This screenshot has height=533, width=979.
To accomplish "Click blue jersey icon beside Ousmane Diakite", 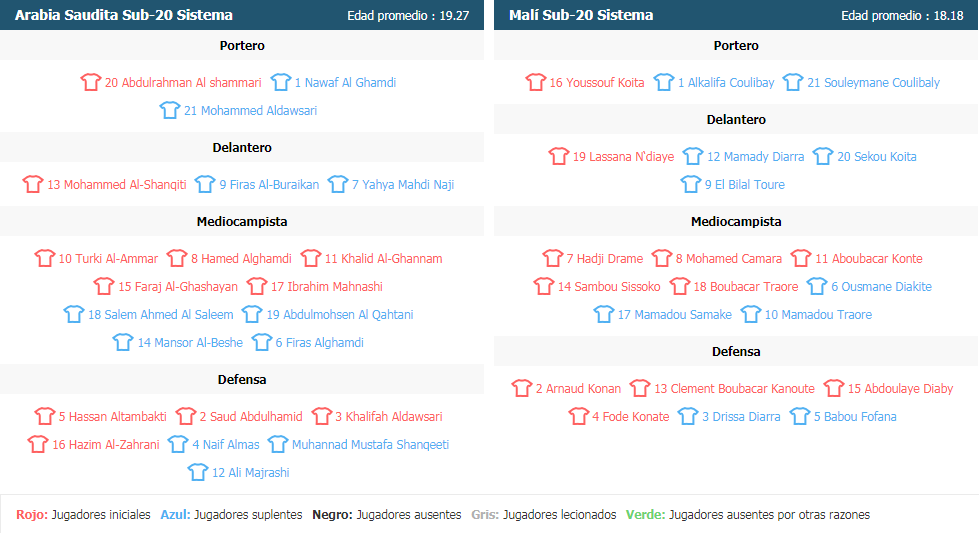I will click(817, 286).
